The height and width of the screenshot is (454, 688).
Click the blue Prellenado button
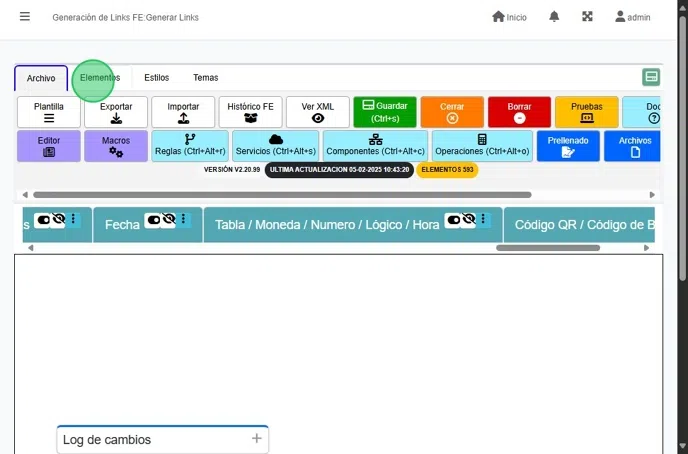568,146
